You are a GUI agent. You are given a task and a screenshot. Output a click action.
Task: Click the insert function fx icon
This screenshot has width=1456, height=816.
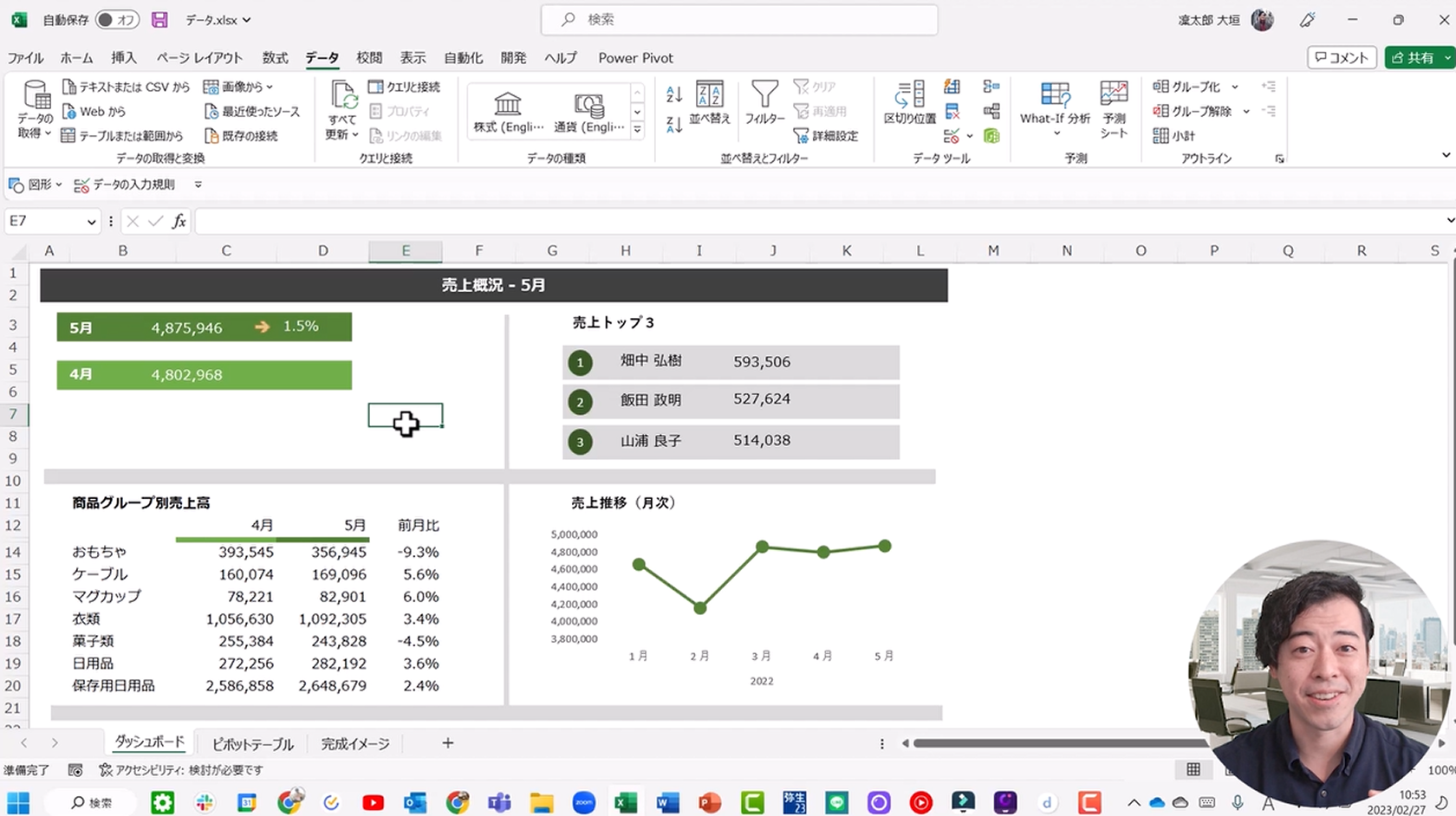tap(179, 222)
